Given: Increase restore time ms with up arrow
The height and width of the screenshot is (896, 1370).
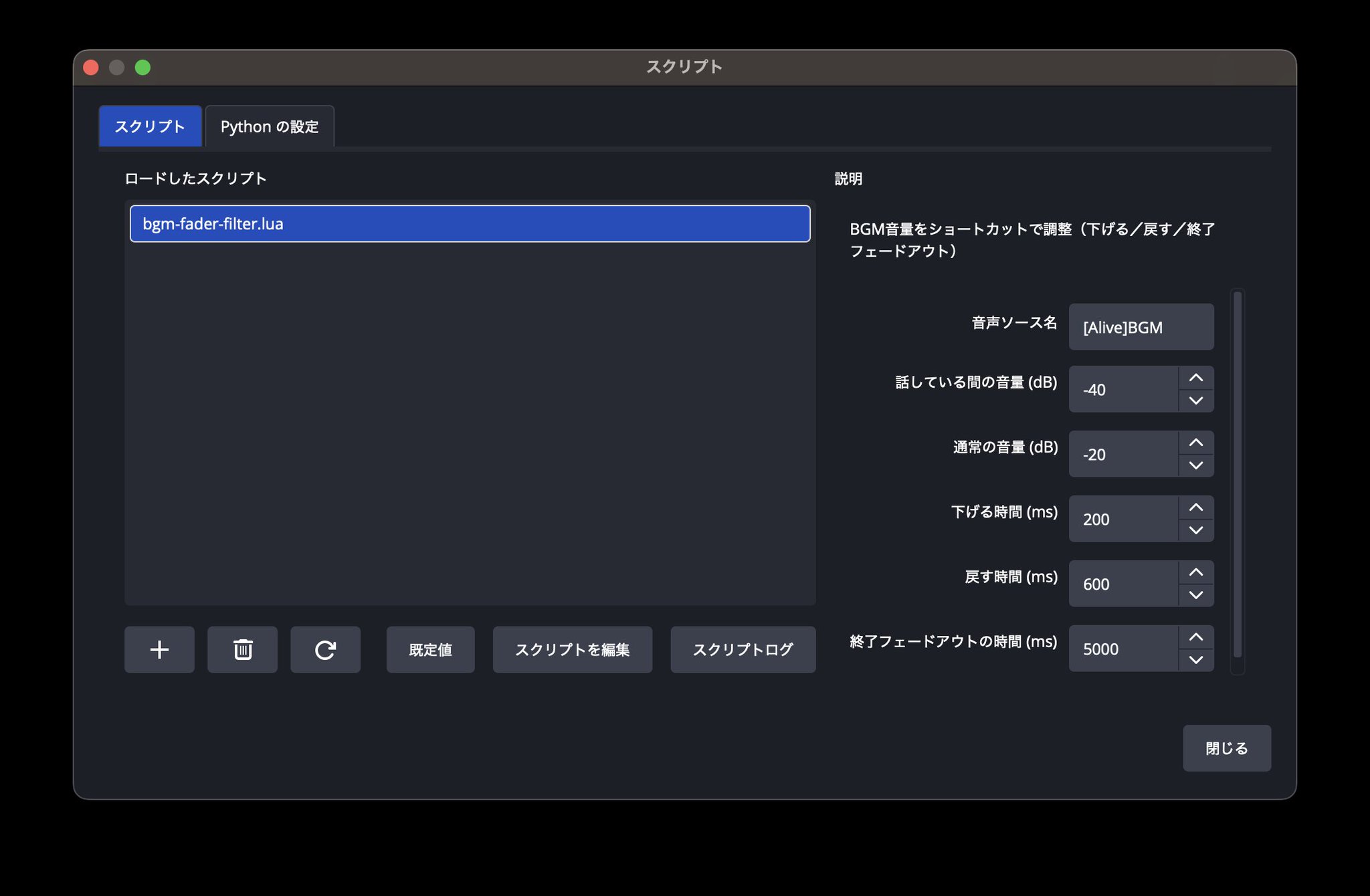Looking at the screenshot, I should coord(1196,572).
